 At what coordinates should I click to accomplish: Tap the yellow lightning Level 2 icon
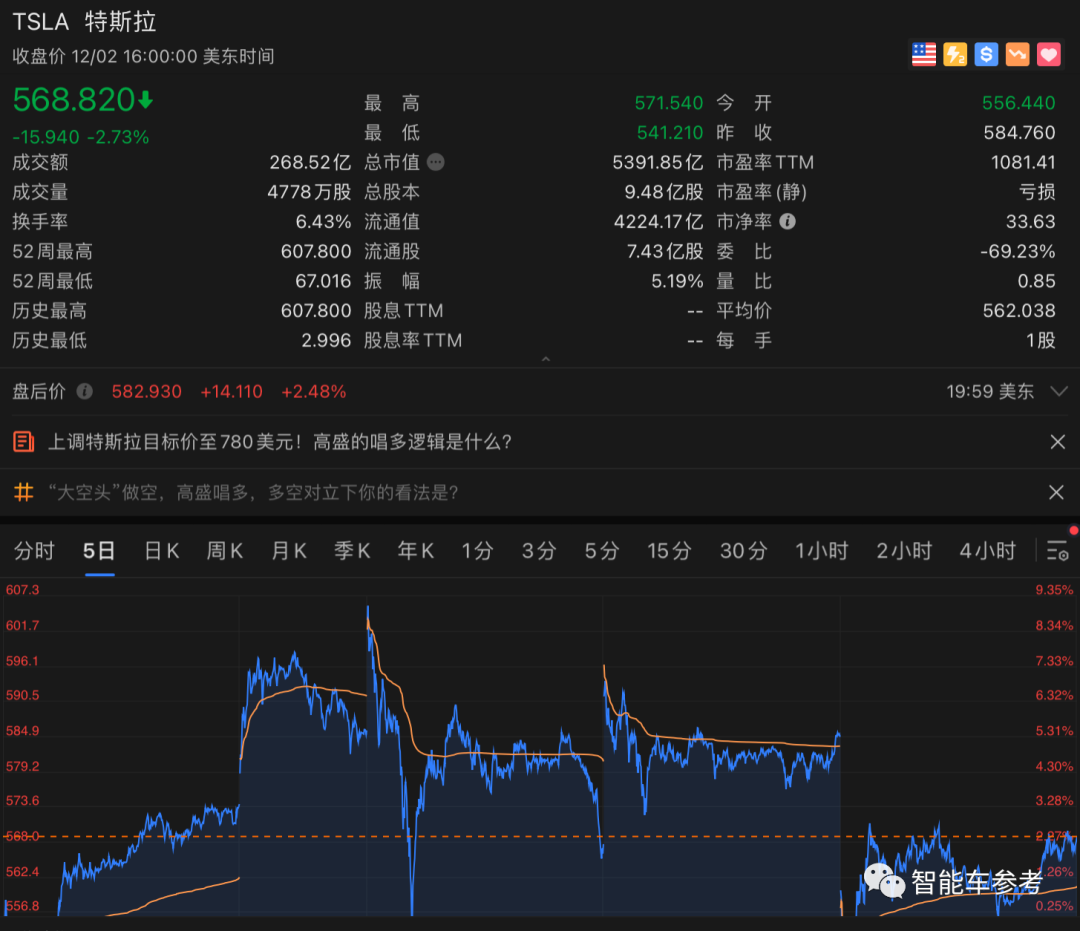pyautogui.click(x=955, y=54)
